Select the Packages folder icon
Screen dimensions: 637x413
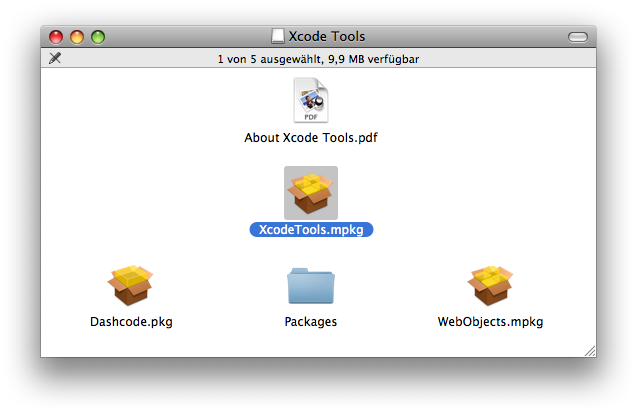311,286
